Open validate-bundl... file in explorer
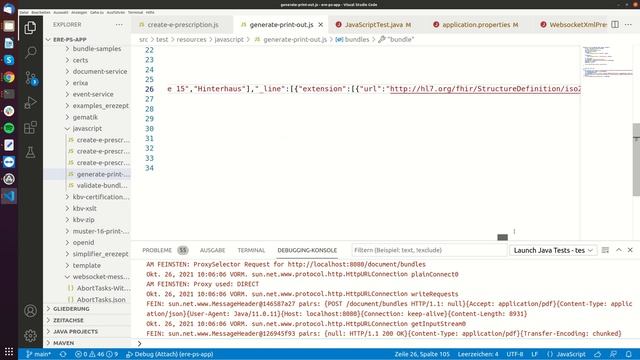Screen dimensions: 640x360 (x=102, y=185)
